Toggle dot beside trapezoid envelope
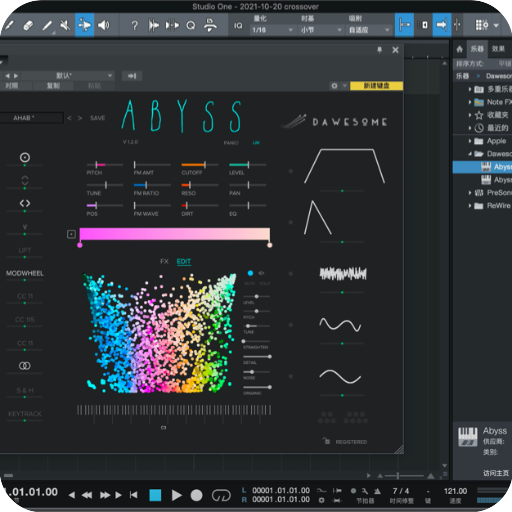This screenshot has width=512, height=512. [291, 171]
